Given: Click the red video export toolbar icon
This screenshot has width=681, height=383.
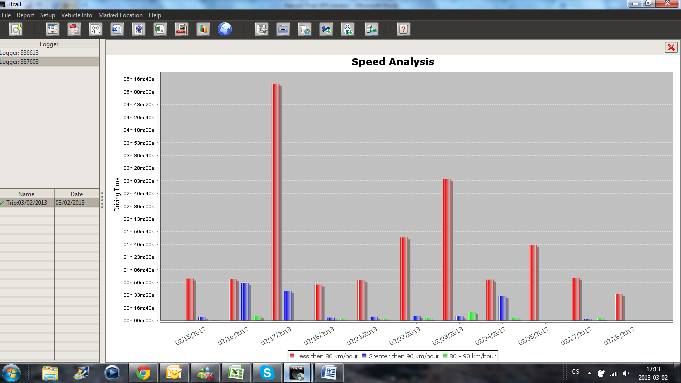Looking at the screenshot, I should point(181,29).
